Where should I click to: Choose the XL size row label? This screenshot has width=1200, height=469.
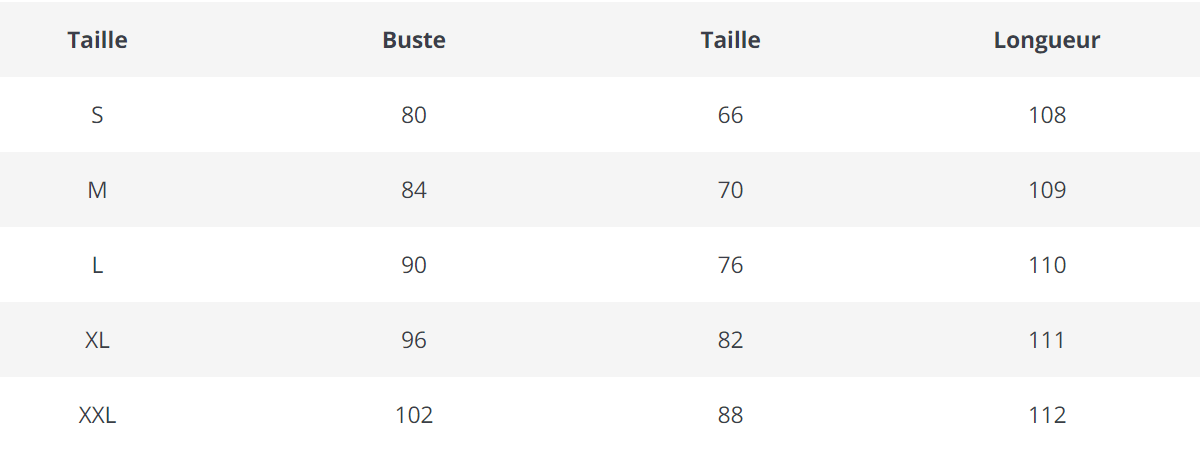pyautogui.click(x=97, y=340)
